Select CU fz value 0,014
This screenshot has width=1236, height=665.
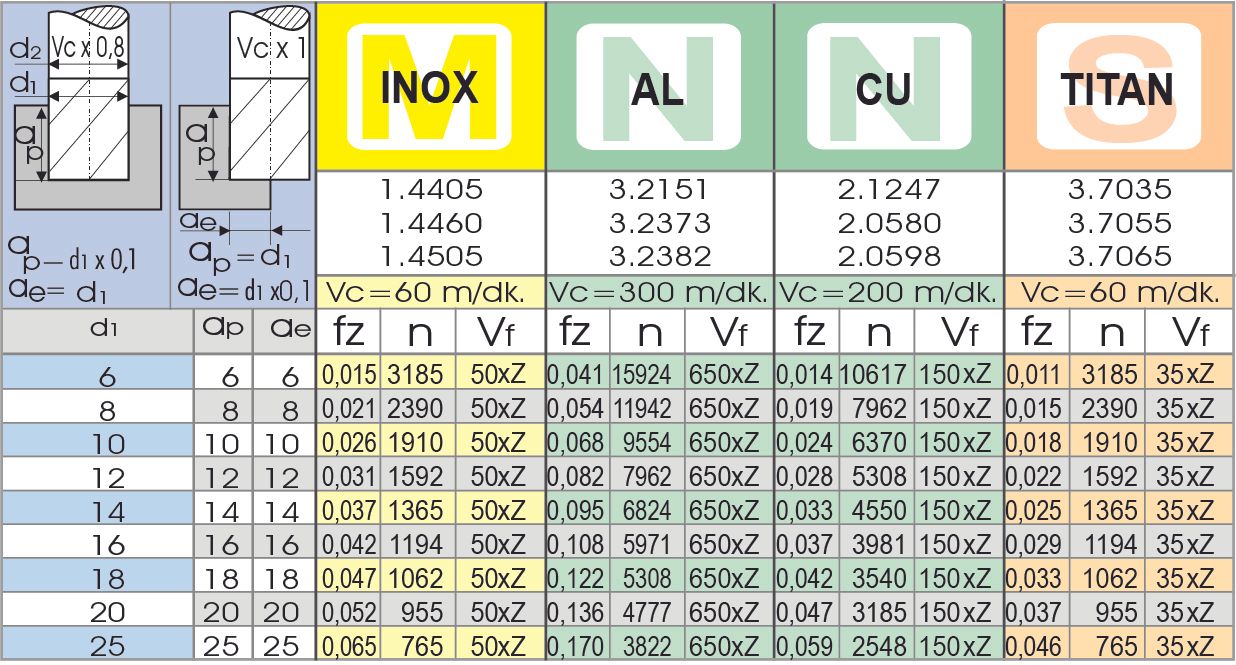point(805,375)
